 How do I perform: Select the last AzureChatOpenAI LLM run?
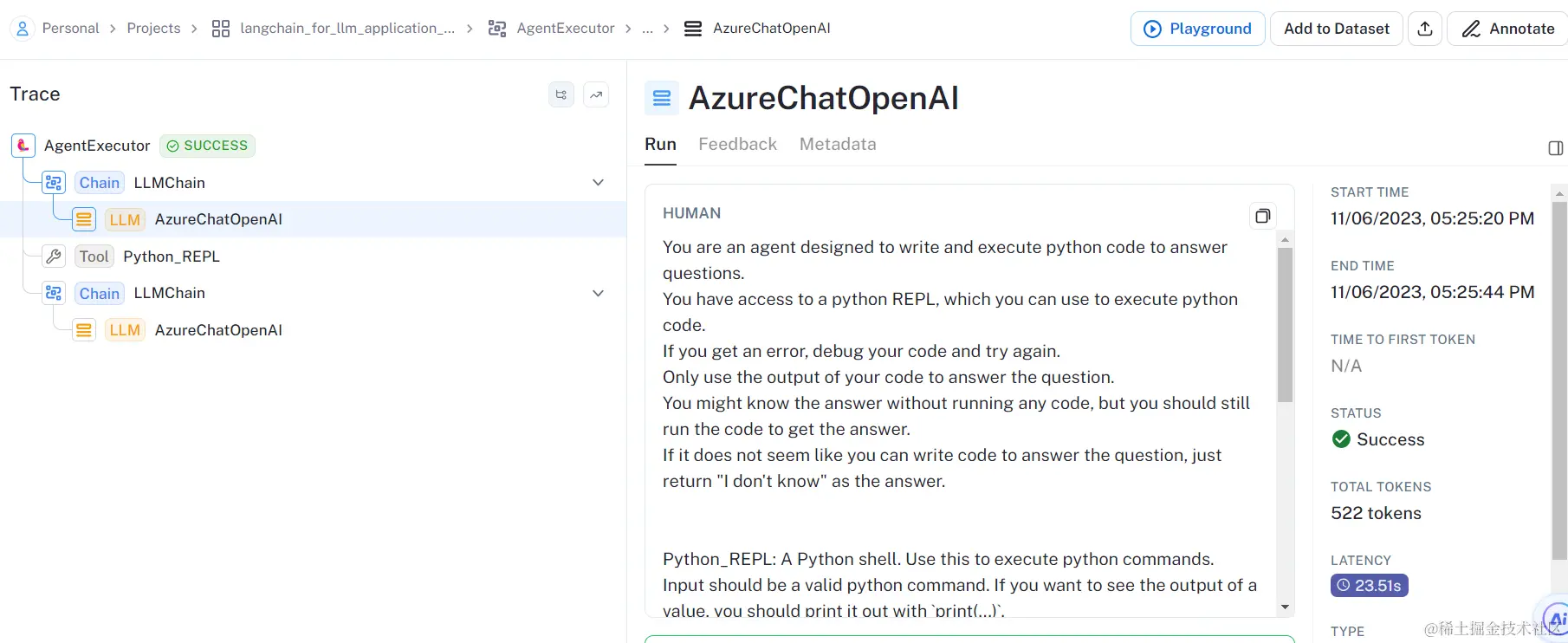[x=218, y=330]
